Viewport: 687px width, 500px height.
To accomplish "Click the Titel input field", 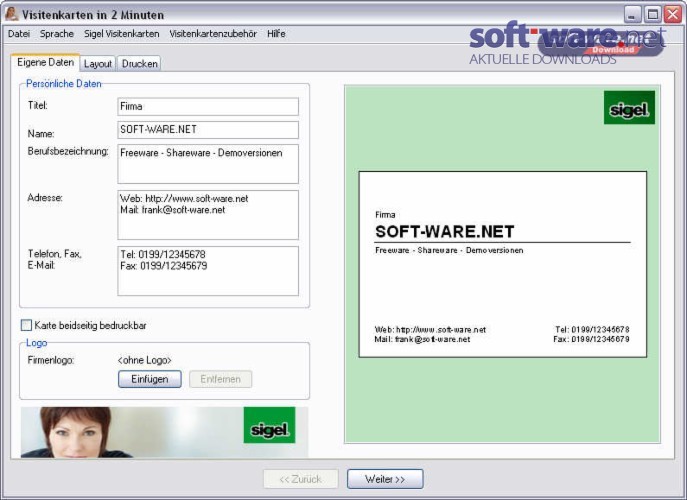I will click(208, 106).
